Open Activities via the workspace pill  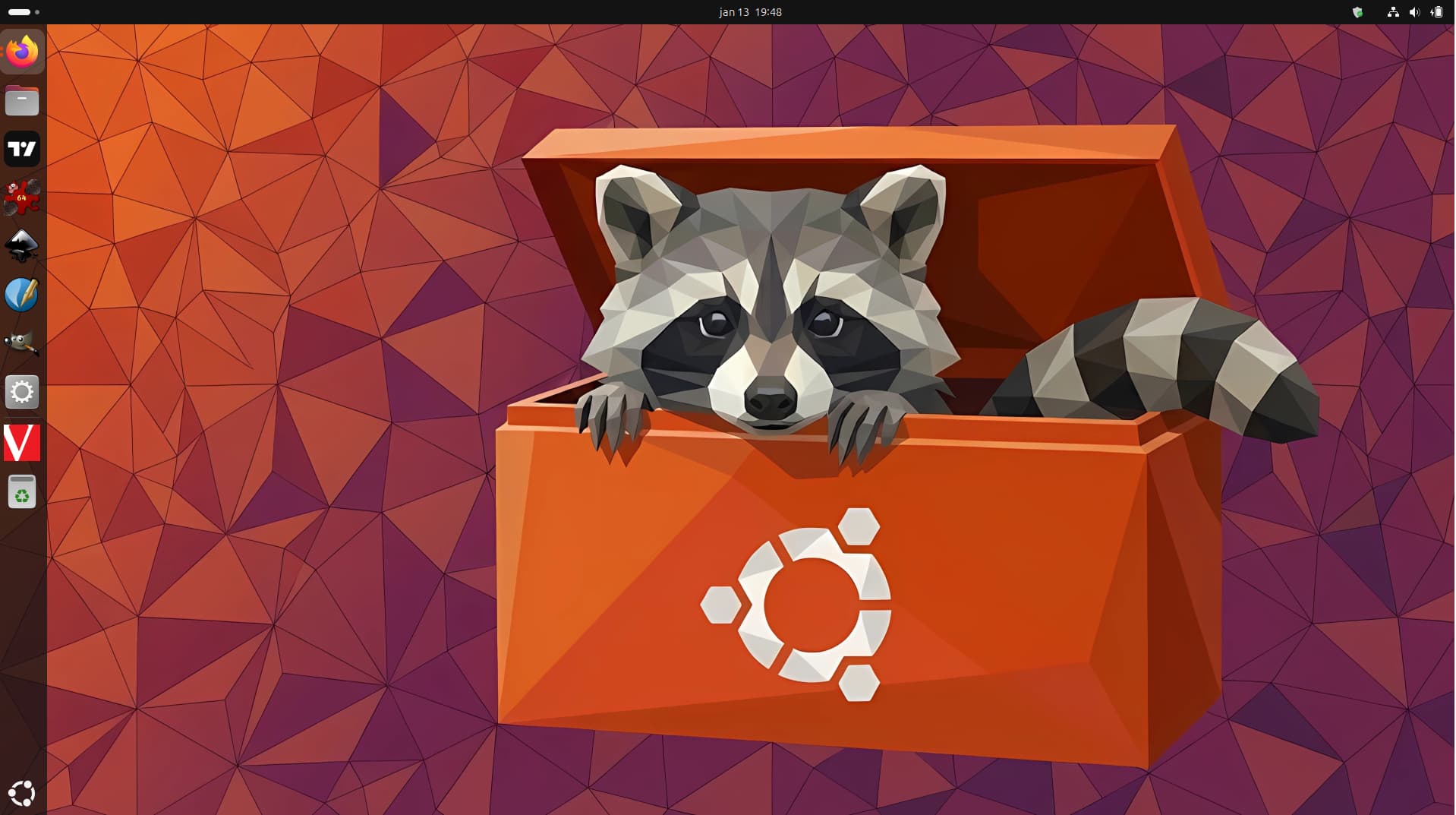19,12
